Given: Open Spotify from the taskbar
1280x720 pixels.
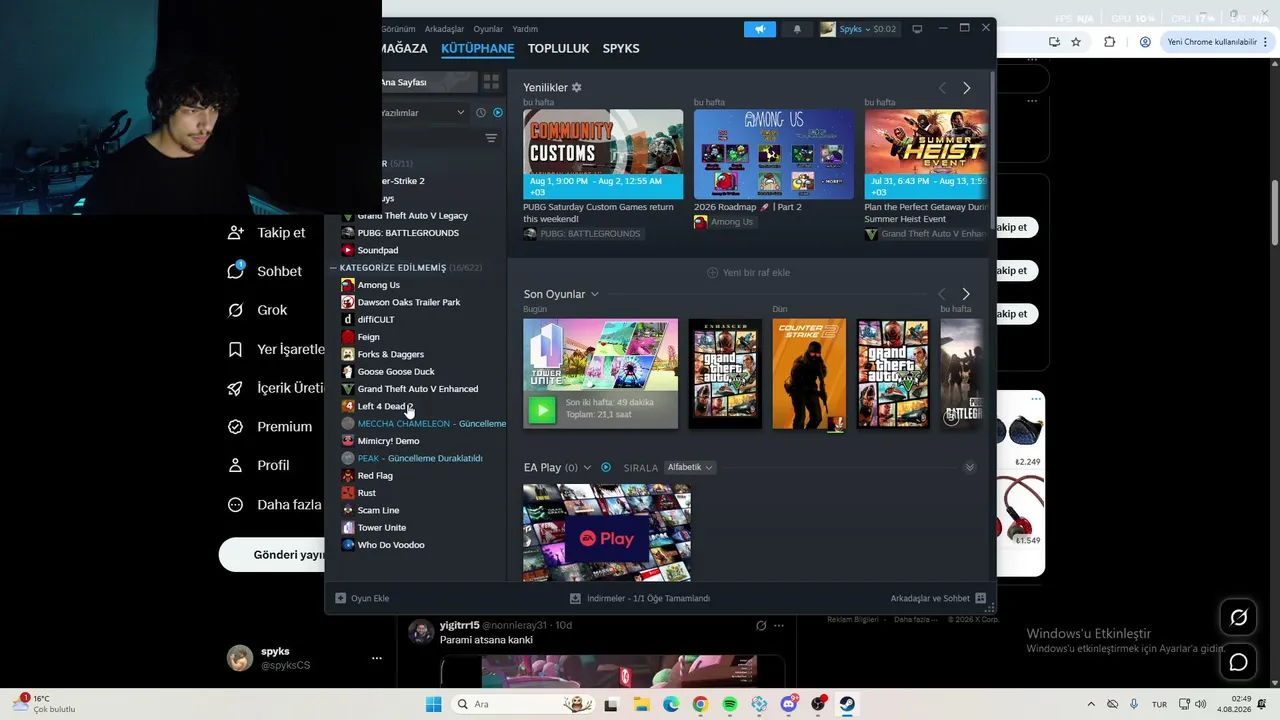Looking at the screenshot, I should (x=730, y=704).
